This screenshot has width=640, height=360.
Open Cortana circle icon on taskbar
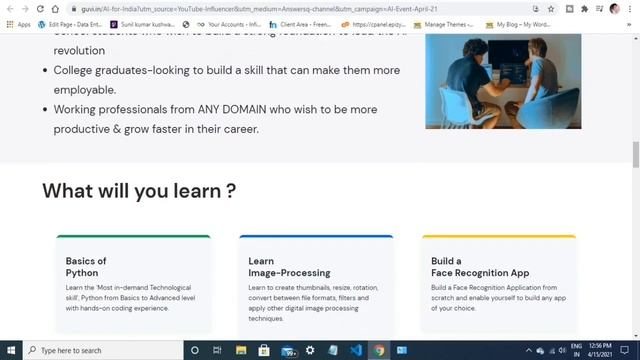195,350
